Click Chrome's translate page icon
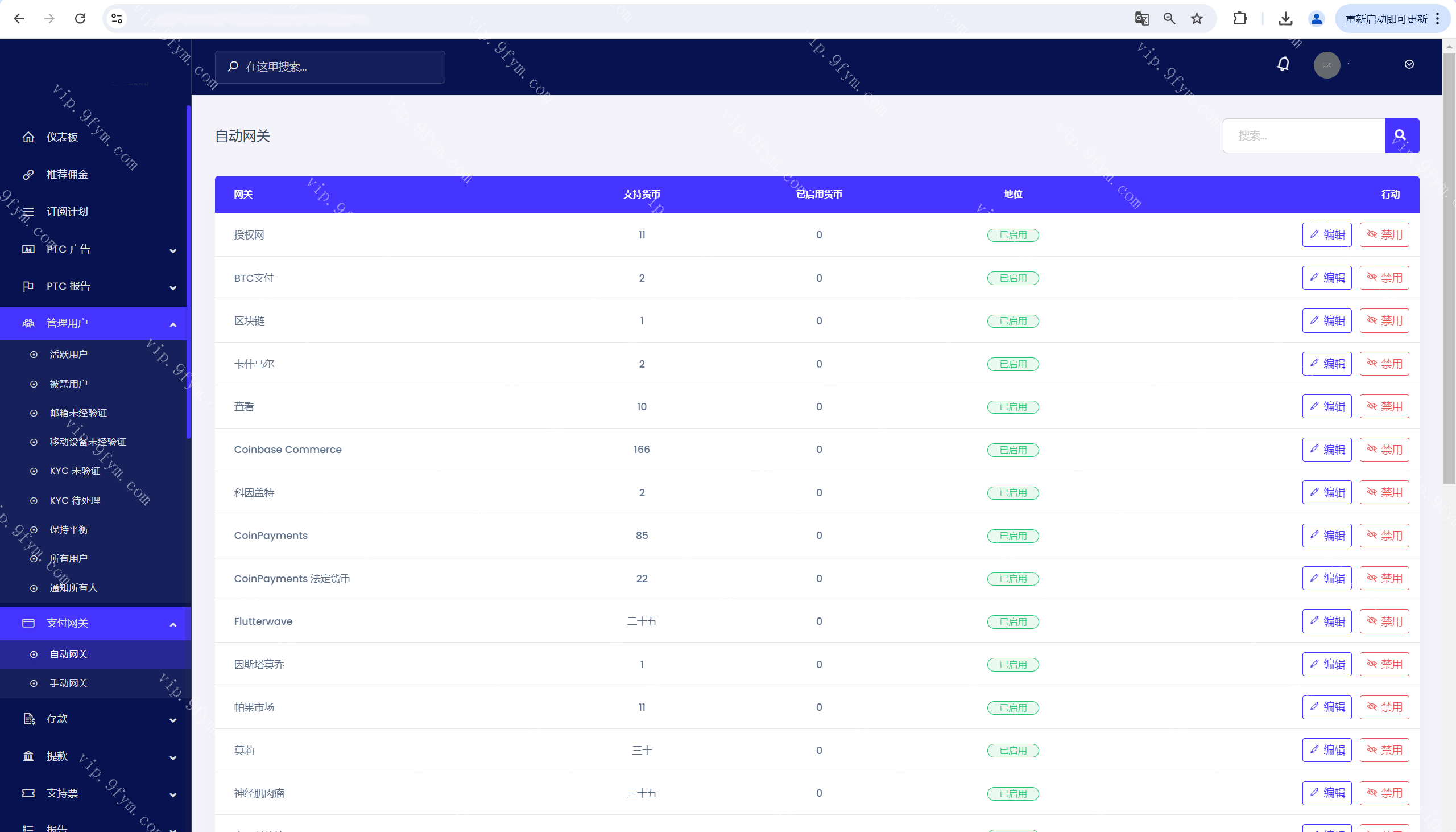 [x=1141, y=19]
